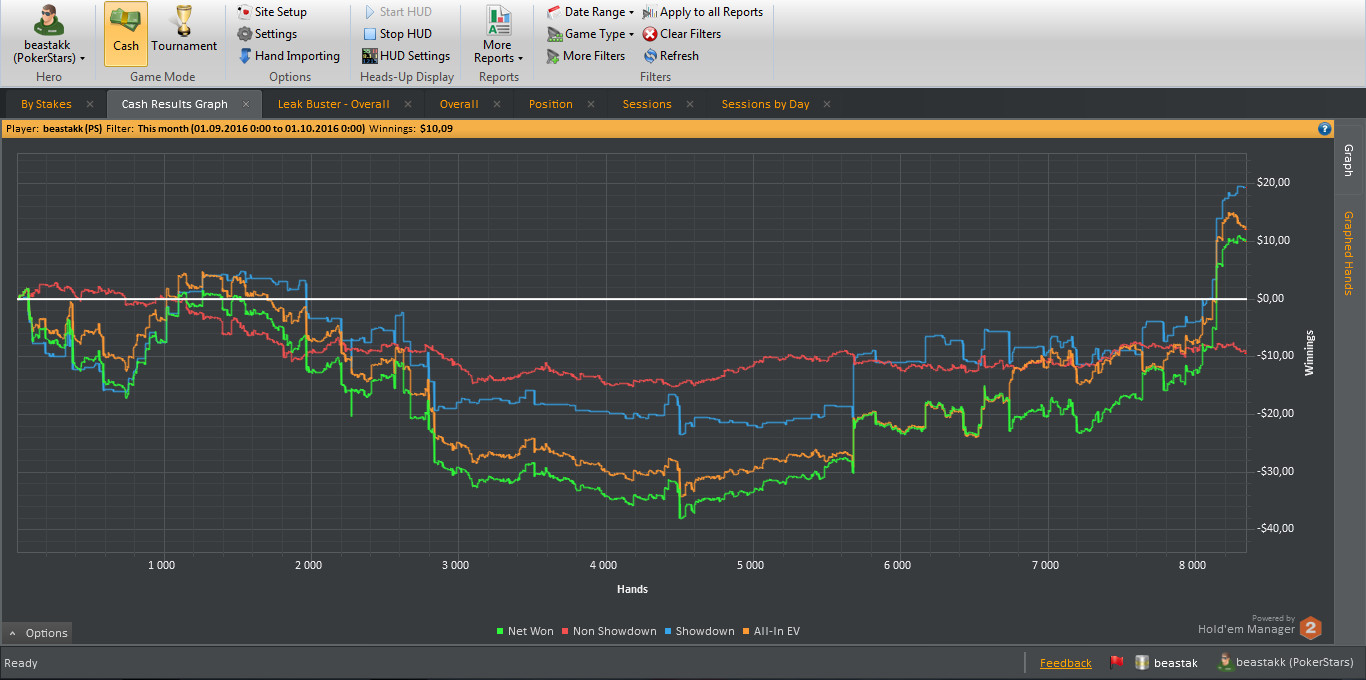Screen dimensions: 1366x680
Task: Open the Date Range filter dropdown
Action: click(590, 12)
